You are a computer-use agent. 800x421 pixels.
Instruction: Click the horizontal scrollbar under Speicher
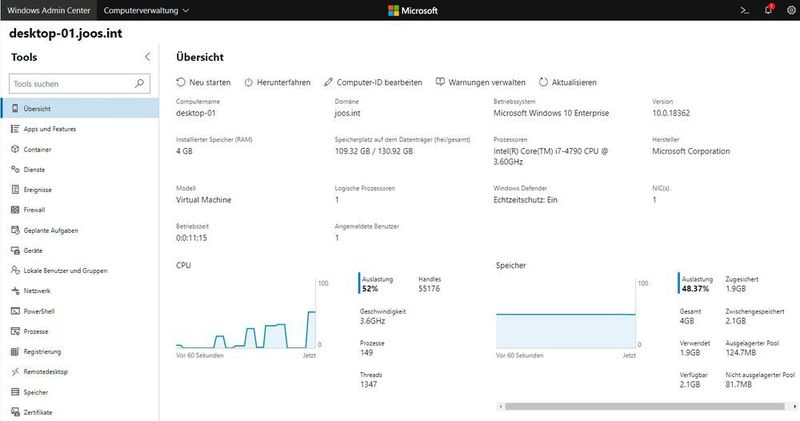pos(644,406)
